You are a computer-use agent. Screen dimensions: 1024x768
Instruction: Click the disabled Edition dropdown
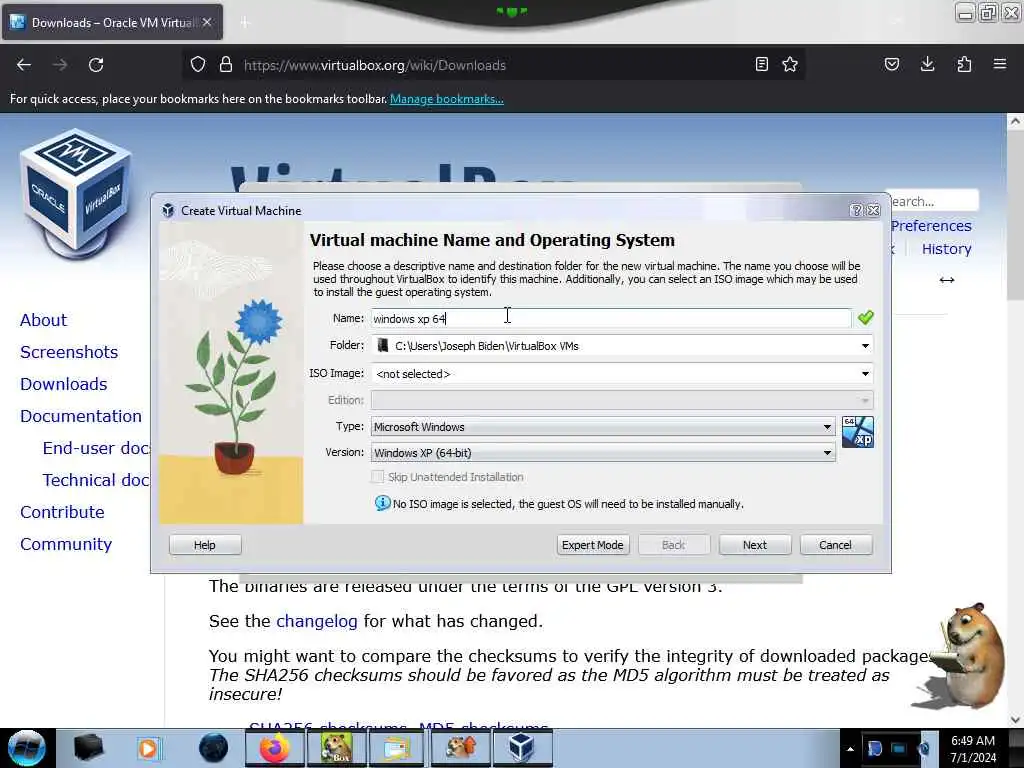(622, 400)
